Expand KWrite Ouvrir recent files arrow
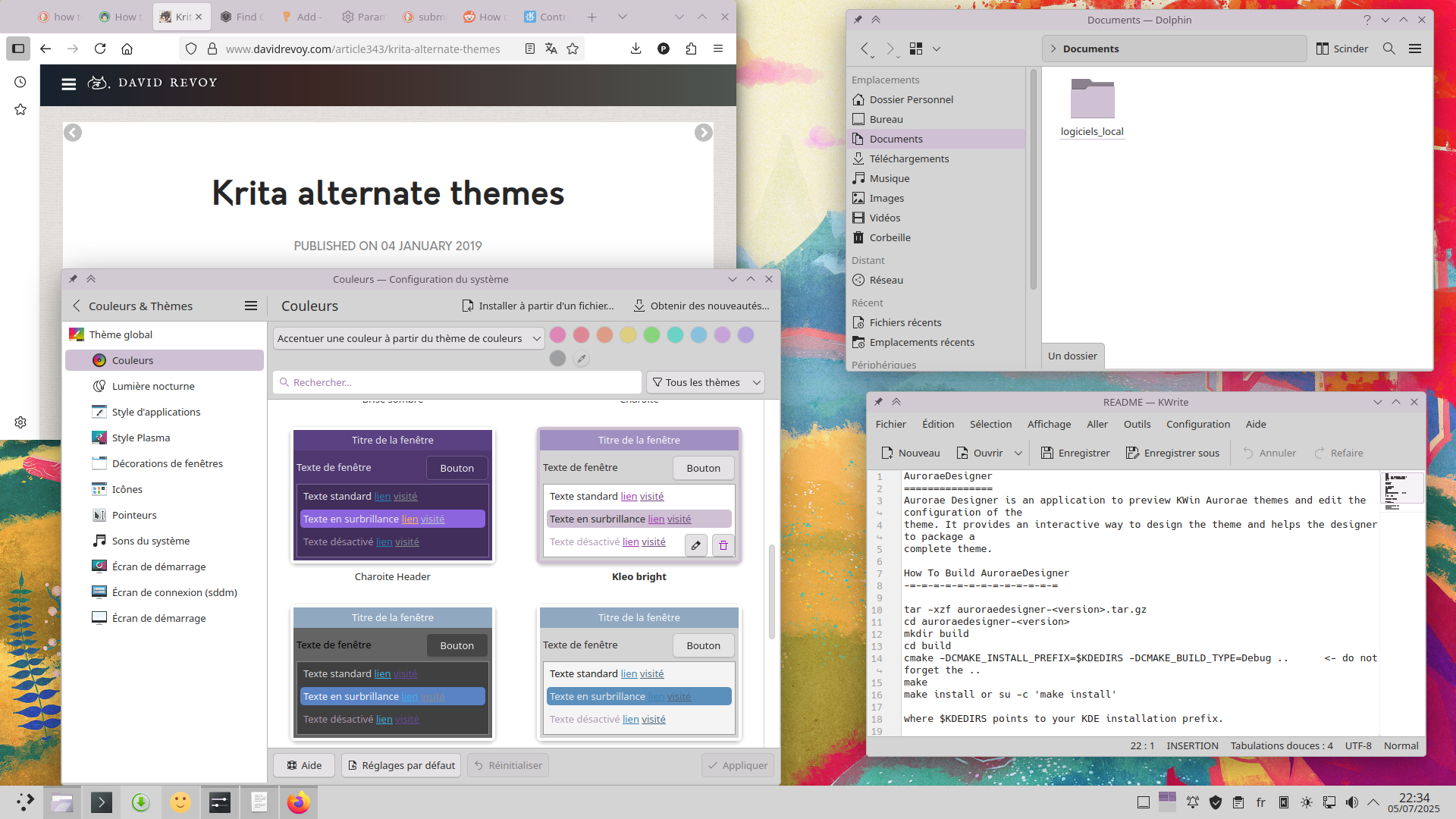 click(1018, 453)
